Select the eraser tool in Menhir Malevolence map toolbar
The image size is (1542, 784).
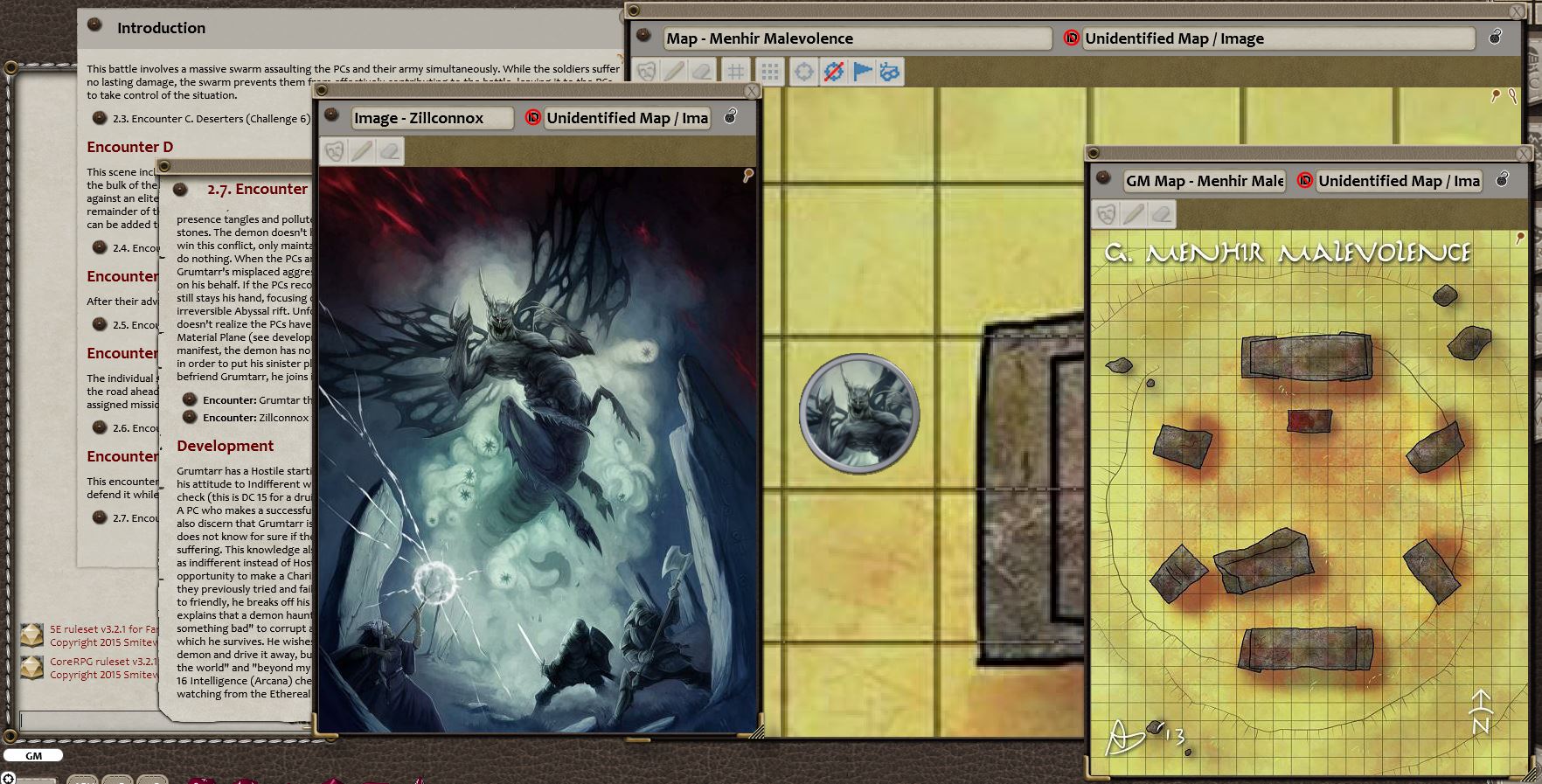(x=701, y=72)
